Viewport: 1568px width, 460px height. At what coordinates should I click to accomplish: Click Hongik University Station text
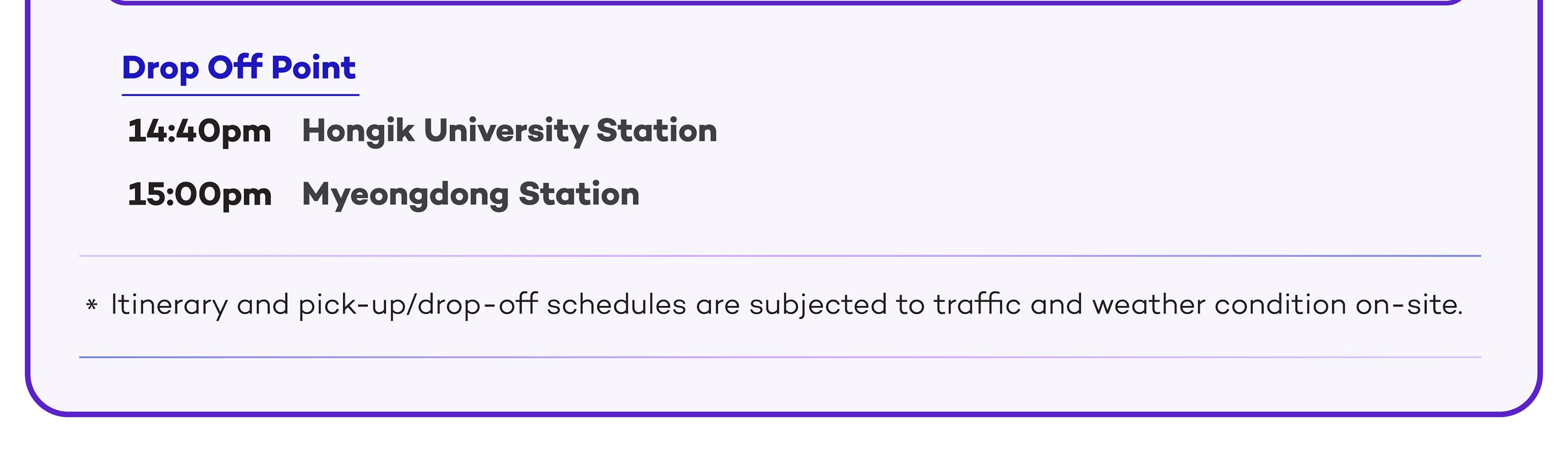click(510, 131)
